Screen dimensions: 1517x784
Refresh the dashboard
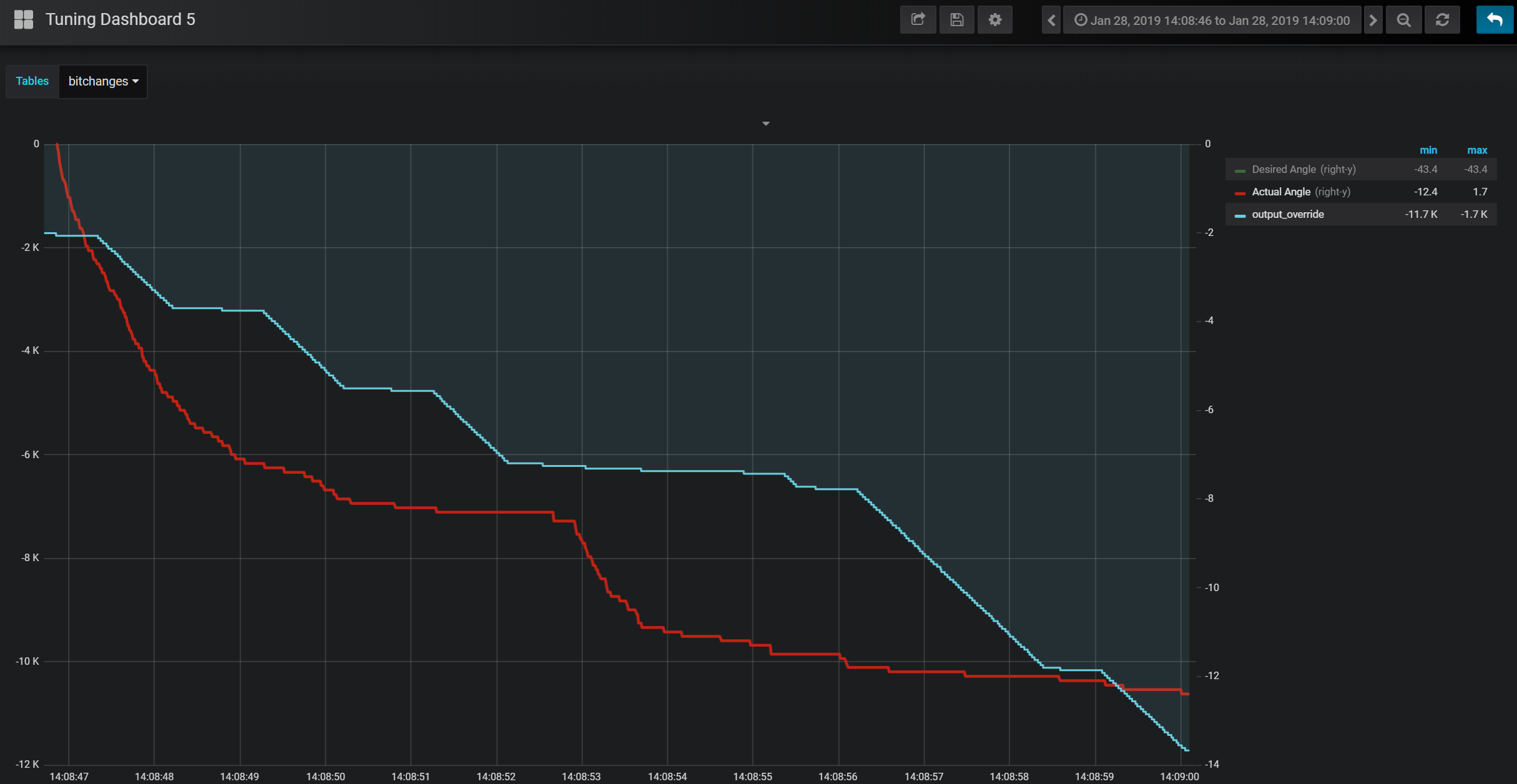point(1442,20)
